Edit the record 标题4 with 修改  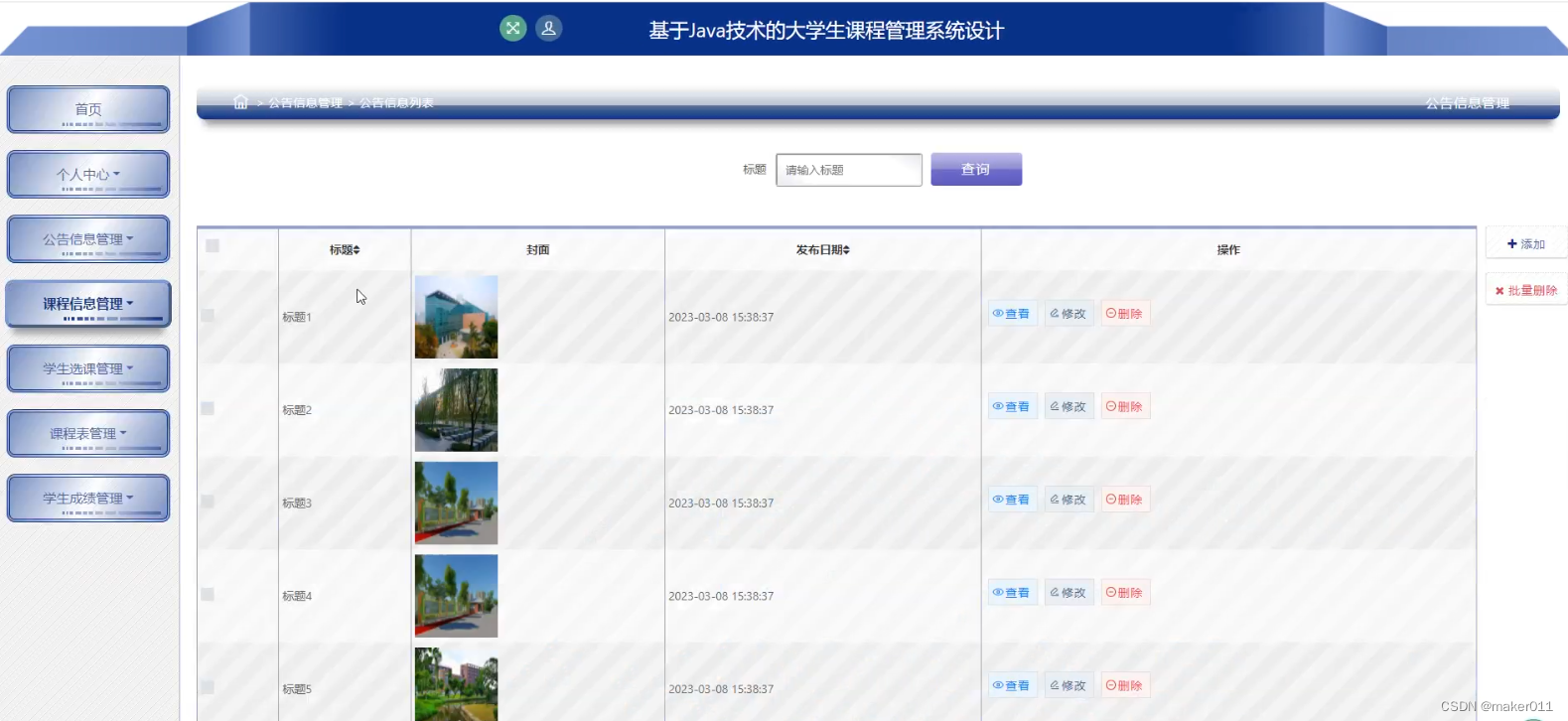(1069, 593)
